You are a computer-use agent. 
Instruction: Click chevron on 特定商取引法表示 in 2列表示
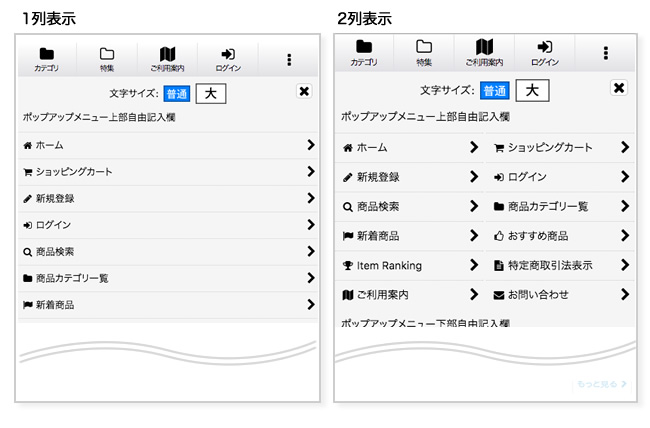625,265
